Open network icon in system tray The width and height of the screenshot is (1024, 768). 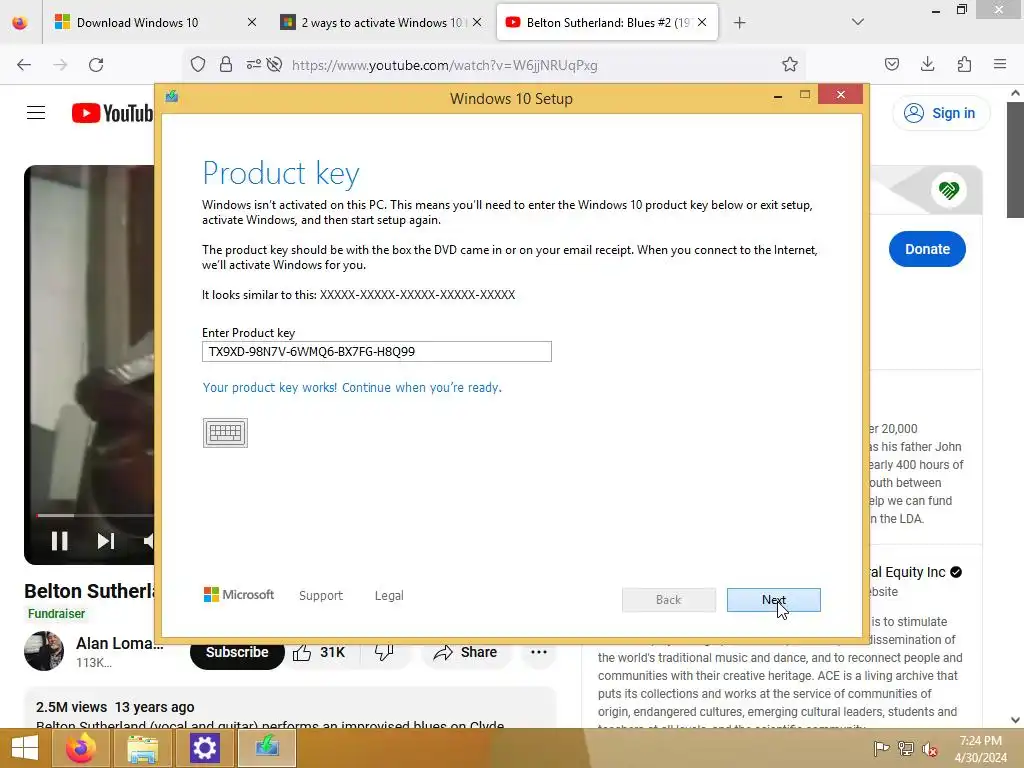coord(906,748)
